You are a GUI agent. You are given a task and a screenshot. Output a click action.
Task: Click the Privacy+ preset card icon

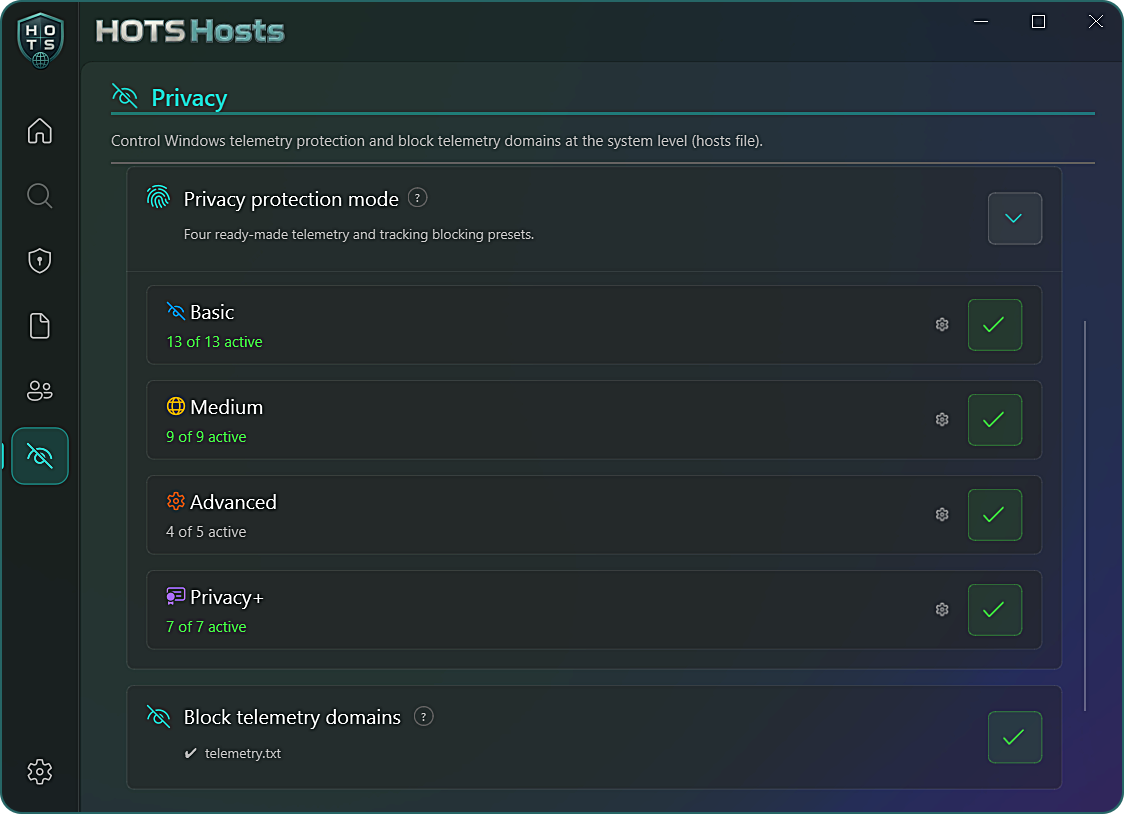pyautogui.click(x=176, y=596)
